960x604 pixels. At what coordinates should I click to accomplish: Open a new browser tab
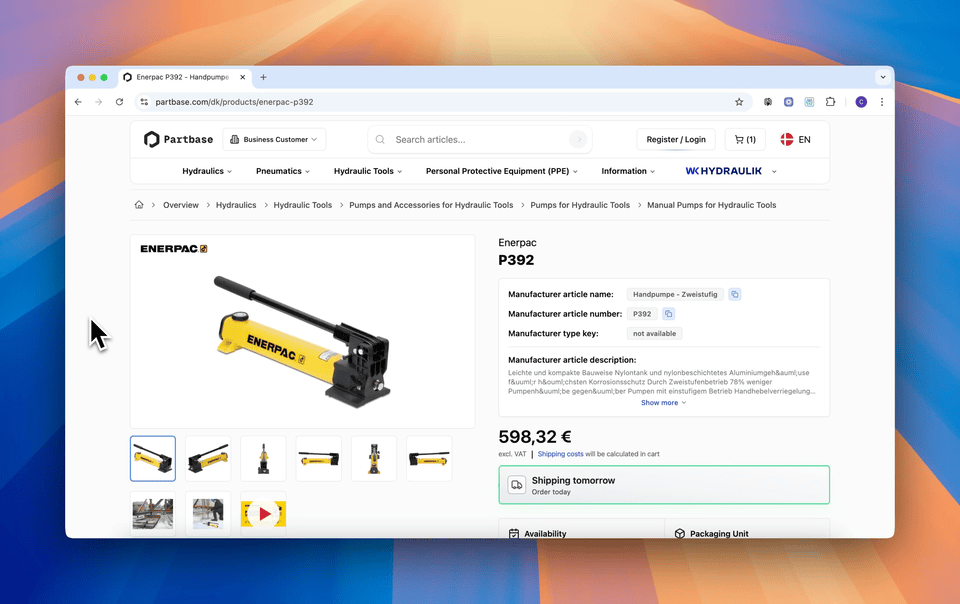[x=263, y=77]
